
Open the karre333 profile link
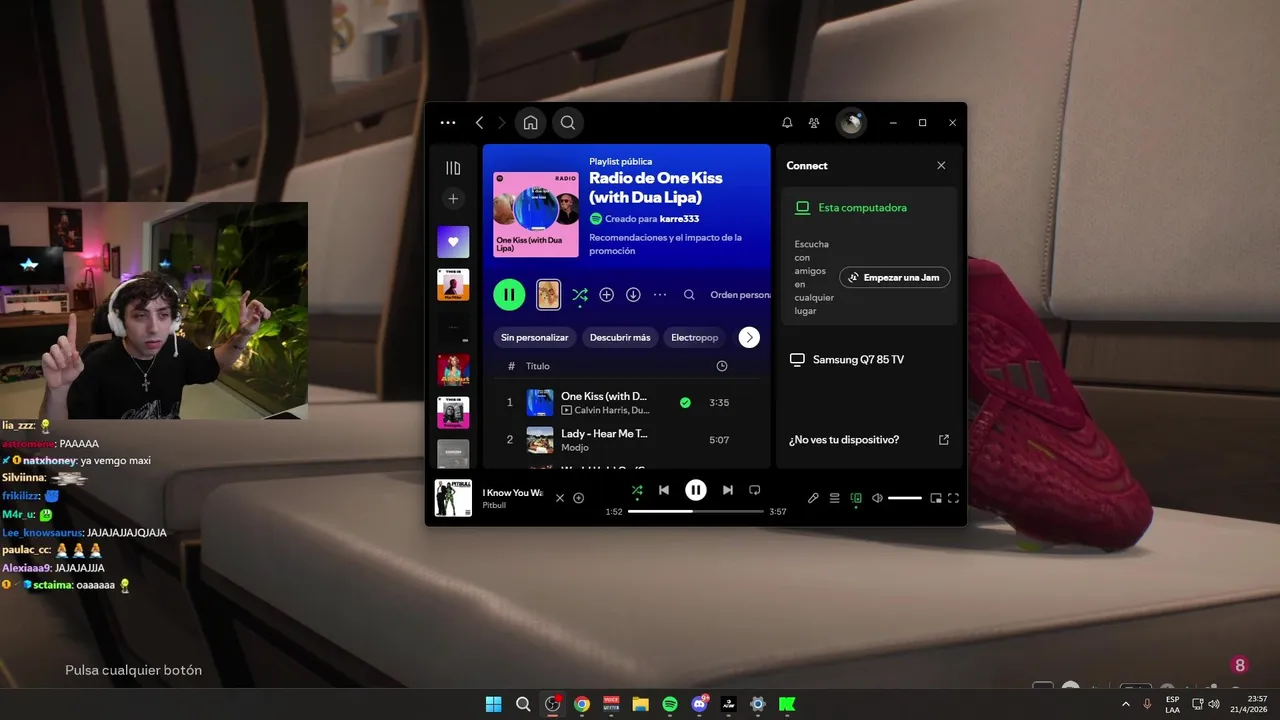[x=679, y=218]
